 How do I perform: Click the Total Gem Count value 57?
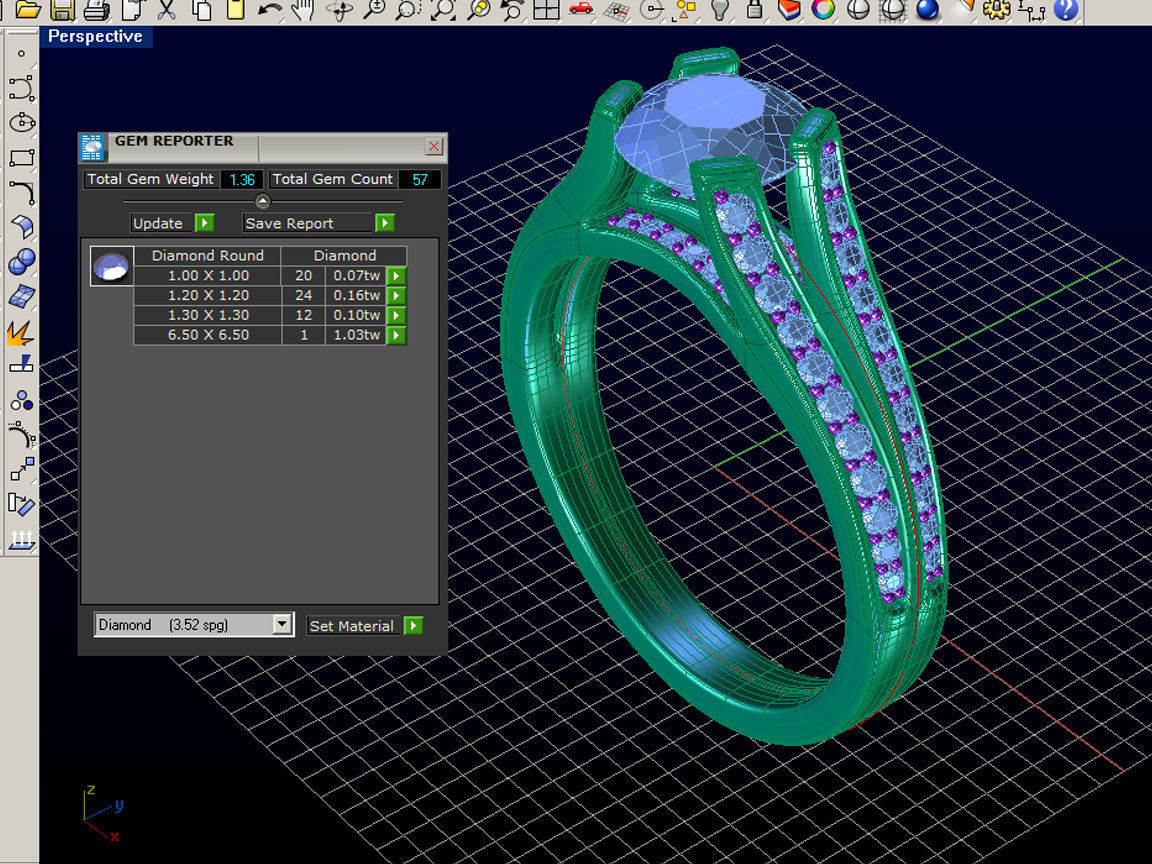(420, 179)
